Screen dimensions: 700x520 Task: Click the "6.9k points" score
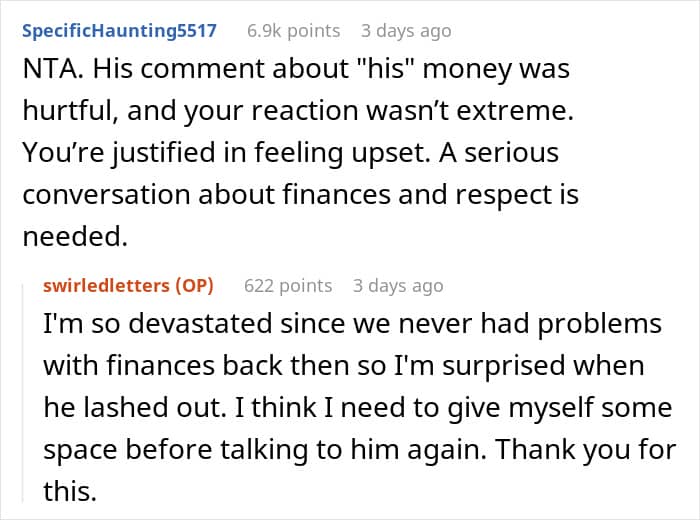(293, 31)
